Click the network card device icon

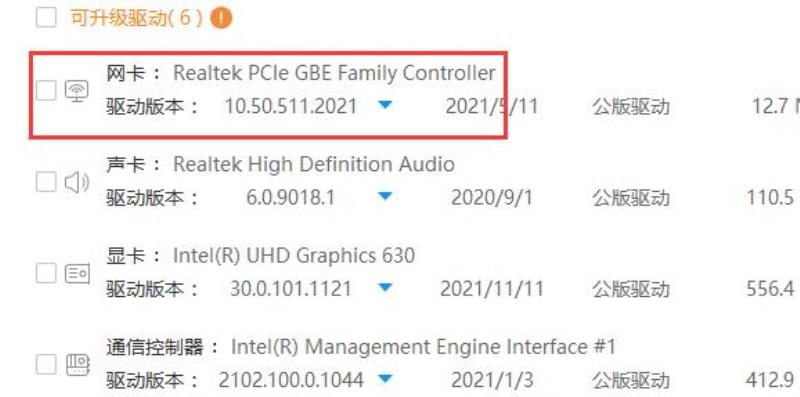(x=77, y=92)
